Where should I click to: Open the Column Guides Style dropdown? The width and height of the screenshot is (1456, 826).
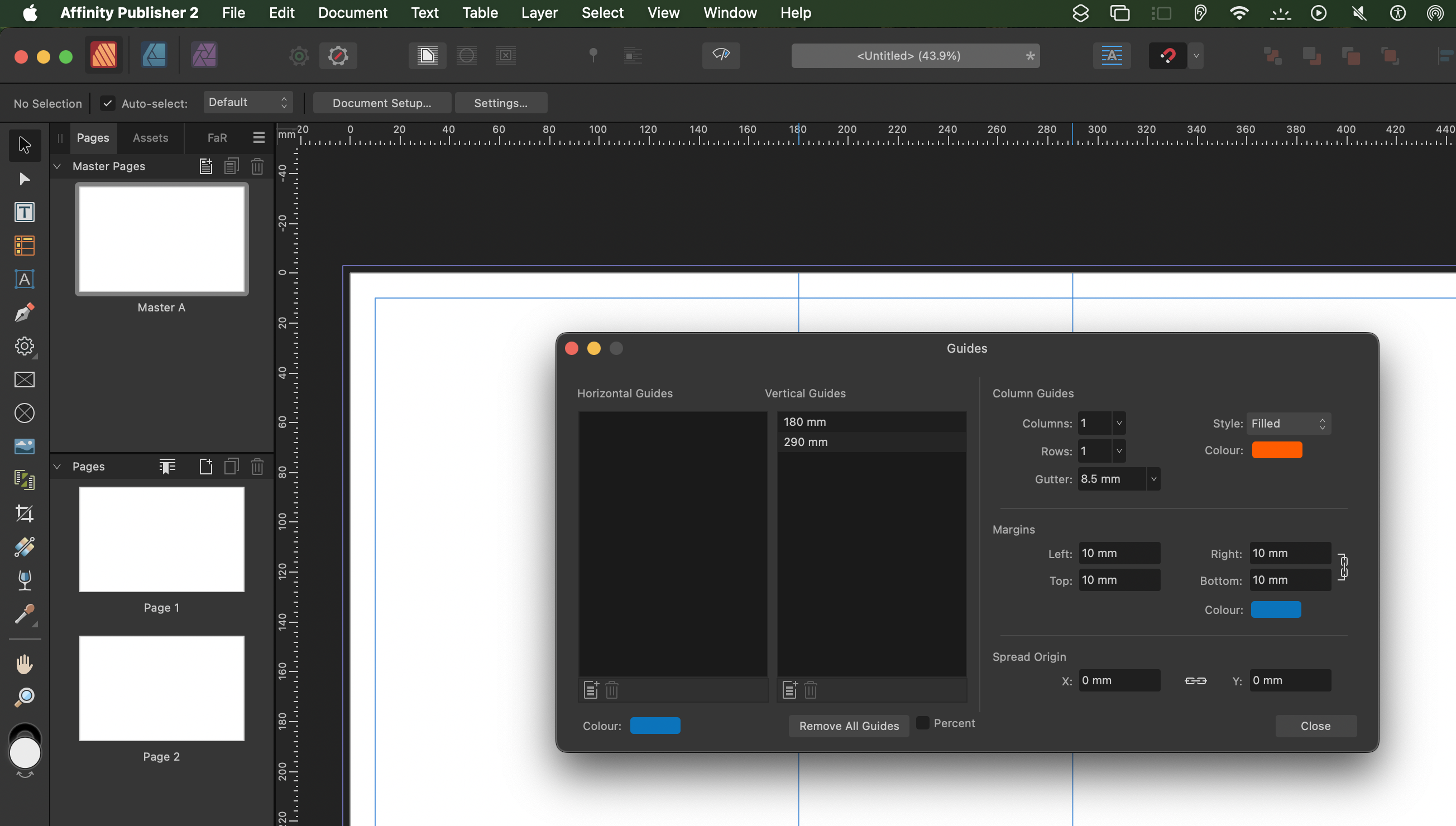tap(1288, 423)
